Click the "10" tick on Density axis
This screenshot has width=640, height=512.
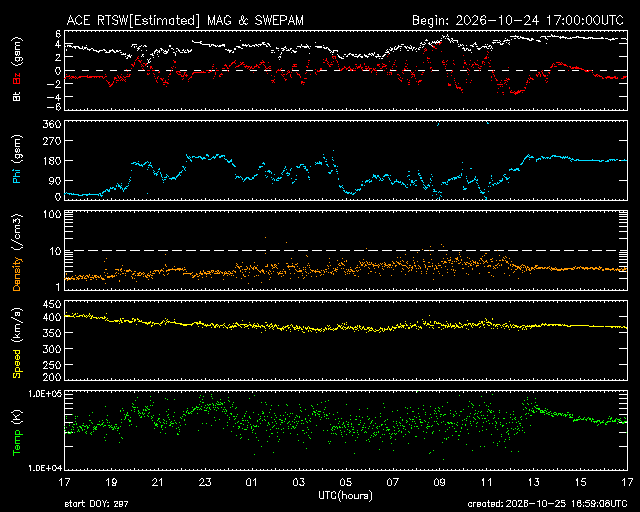coord(56,251)
